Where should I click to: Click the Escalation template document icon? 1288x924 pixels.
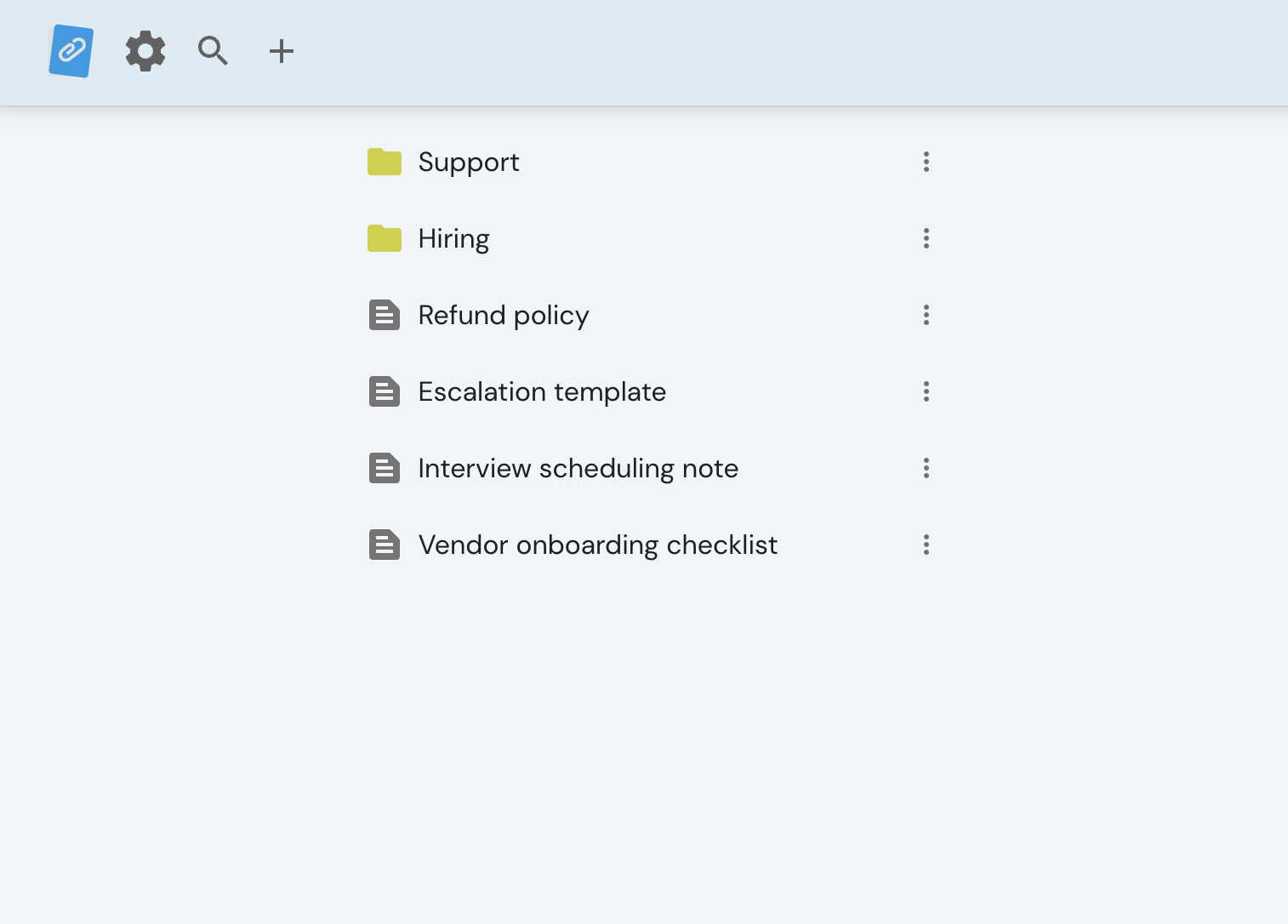pyautogui.click(x=385, y=391)
